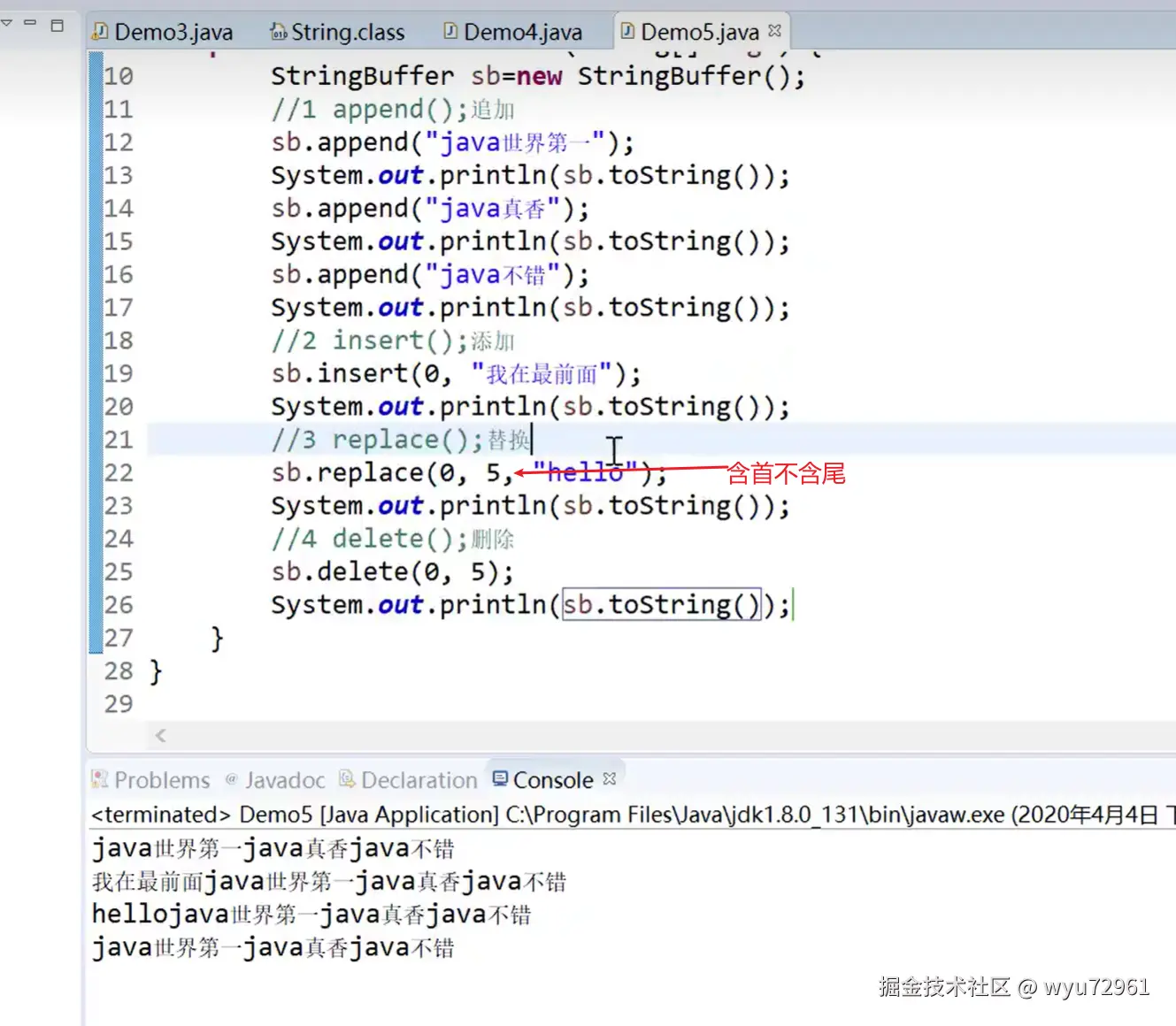
Task: Click the //2 insert() comment line
Action: [x=393, y=341]
